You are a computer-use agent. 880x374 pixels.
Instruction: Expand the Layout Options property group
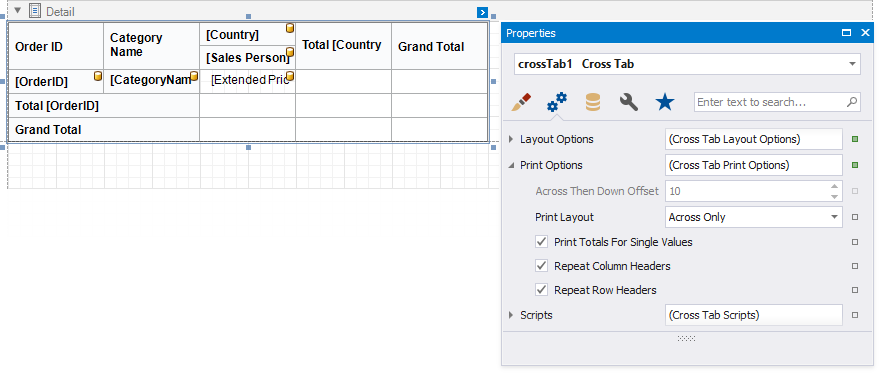pos(511,139)
